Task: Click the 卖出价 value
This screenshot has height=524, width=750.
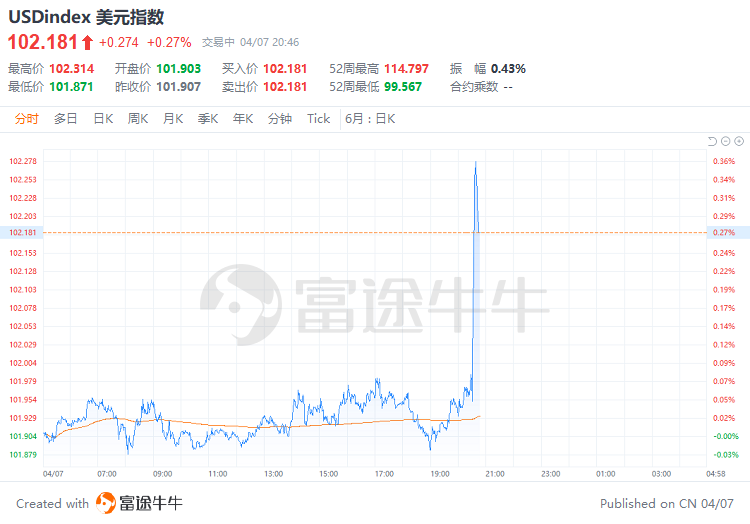Action: click(x=285, y=87)
